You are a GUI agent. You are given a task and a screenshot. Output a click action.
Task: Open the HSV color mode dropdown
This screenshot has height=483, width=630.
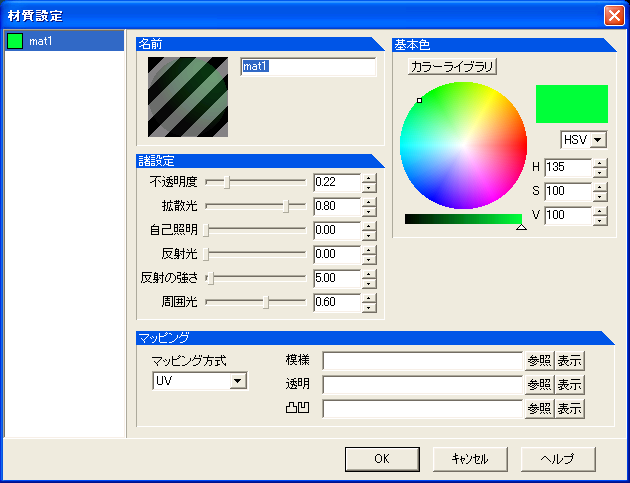[583, 140]
